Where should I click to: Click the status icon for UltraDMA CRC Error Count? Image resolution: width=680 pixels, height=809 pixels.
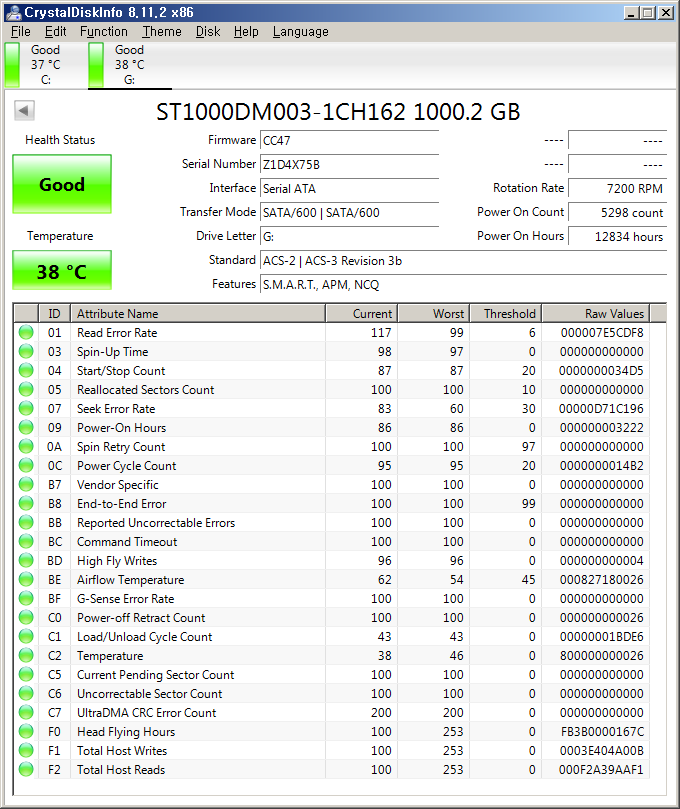(x=26, y=713)
